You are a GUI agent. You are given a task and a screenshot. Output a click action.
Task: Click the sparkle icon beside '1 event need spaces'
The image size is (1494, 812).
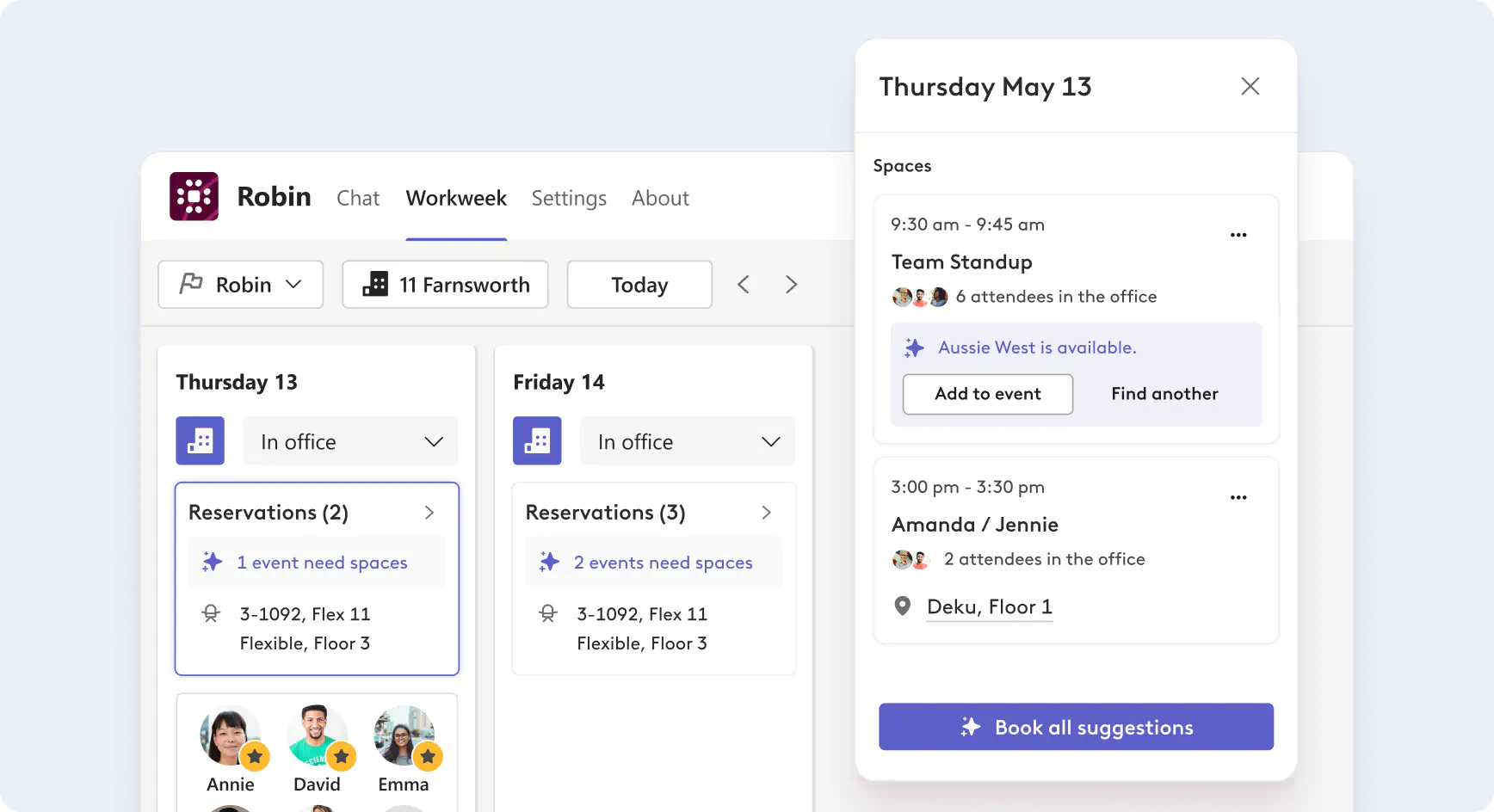click(211, 562)
